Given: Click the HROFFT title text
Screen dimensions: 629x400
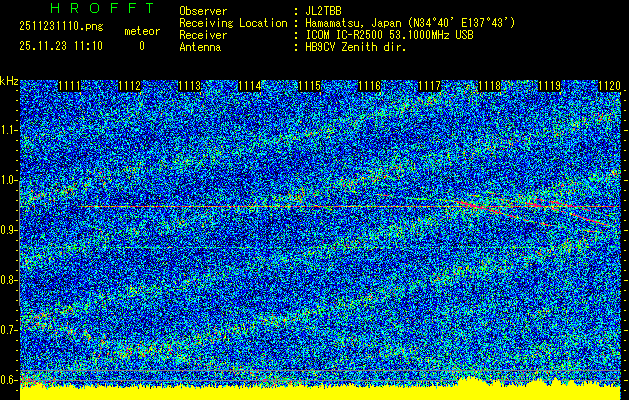Looking at the screenshot, I should [x=88, y=9].
